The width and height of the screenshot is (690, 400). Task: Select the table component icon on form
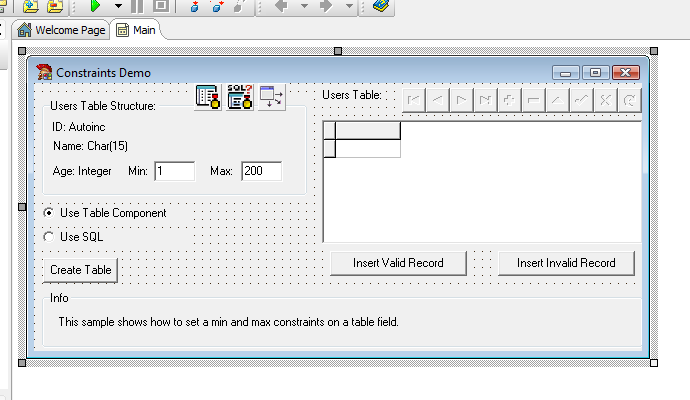point(208,98)
